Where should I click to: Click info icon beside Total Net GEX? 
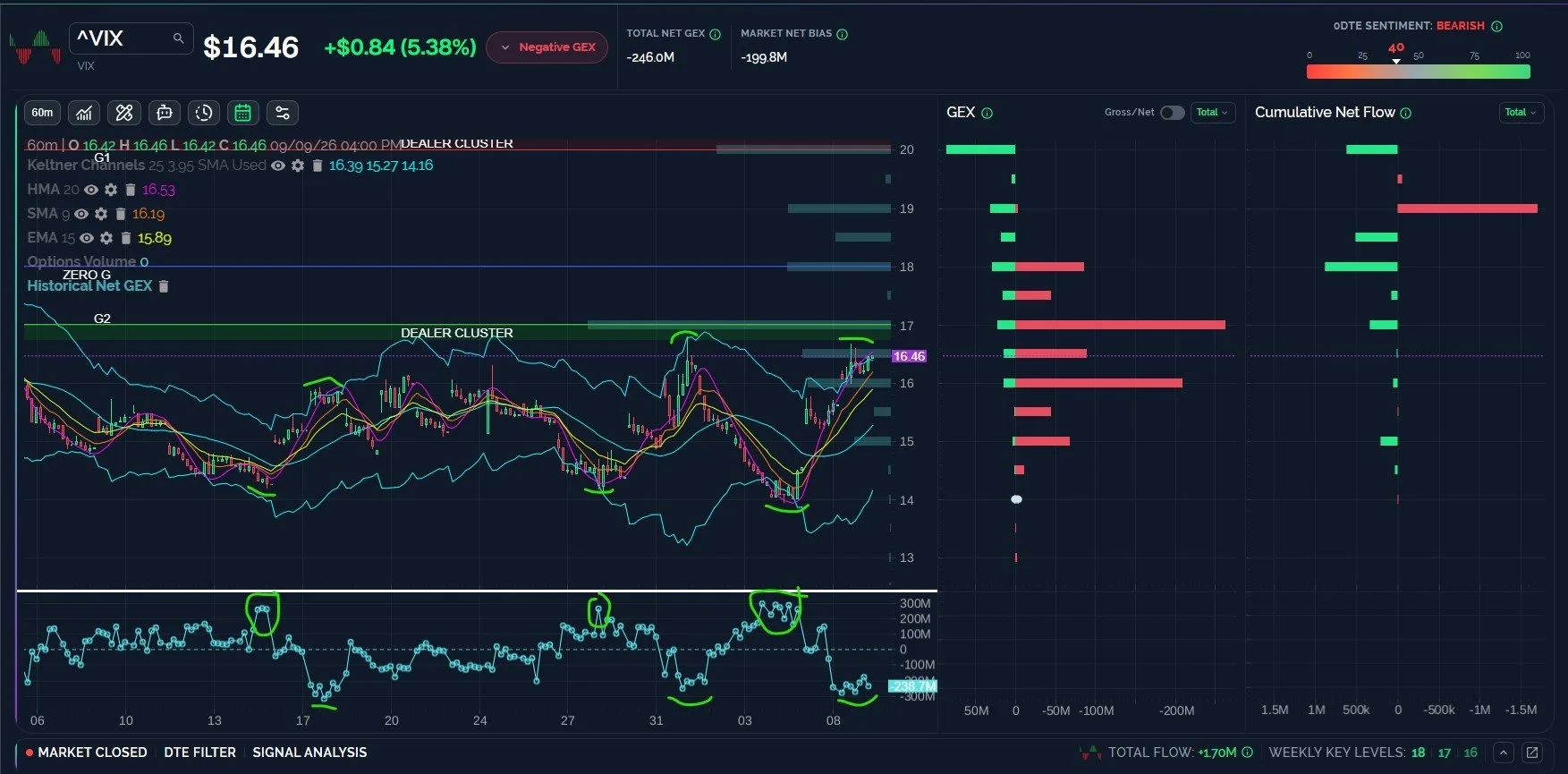click(x=715, y=34)
